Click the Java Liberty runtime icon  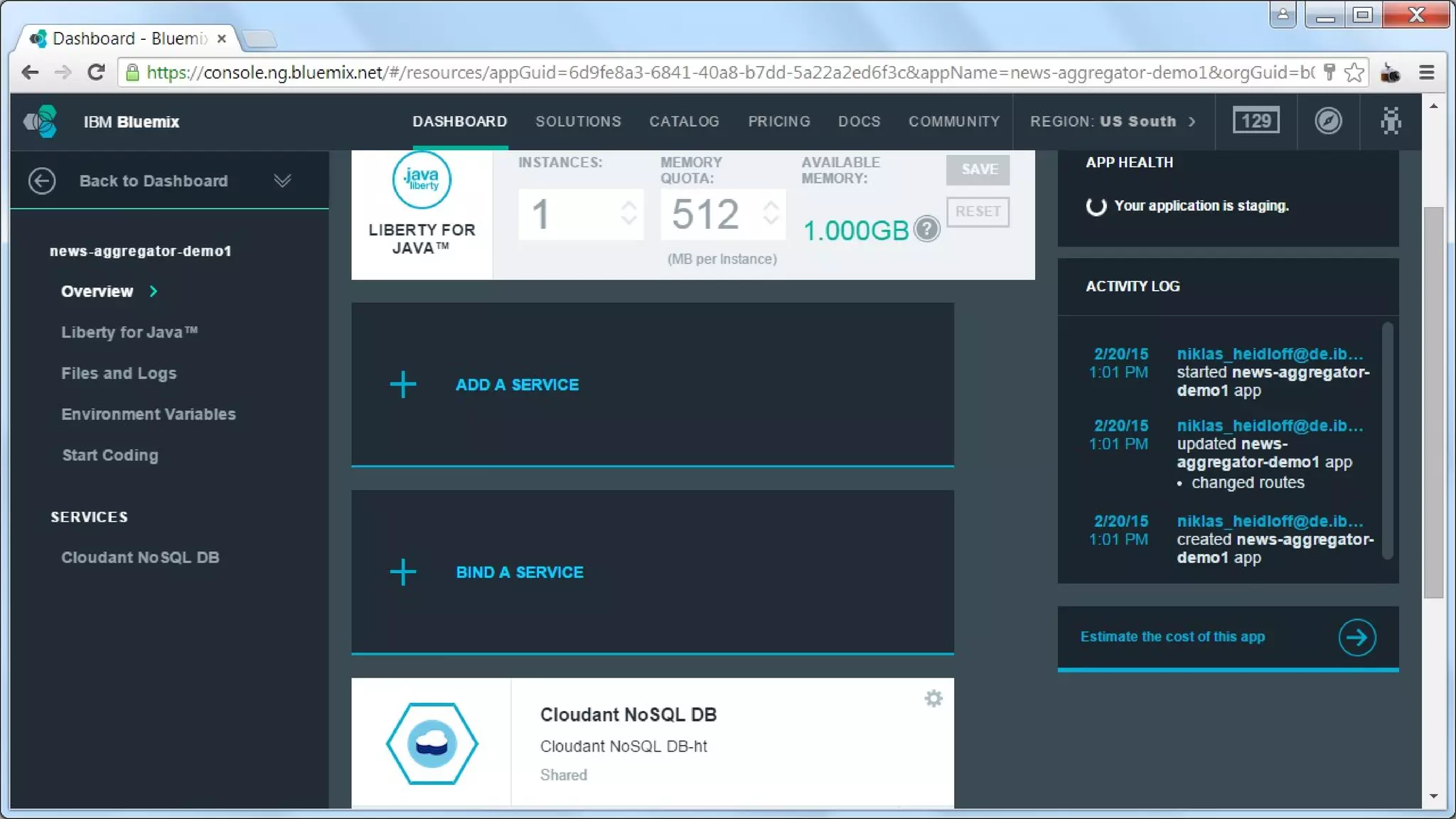[x=422, y=179]
